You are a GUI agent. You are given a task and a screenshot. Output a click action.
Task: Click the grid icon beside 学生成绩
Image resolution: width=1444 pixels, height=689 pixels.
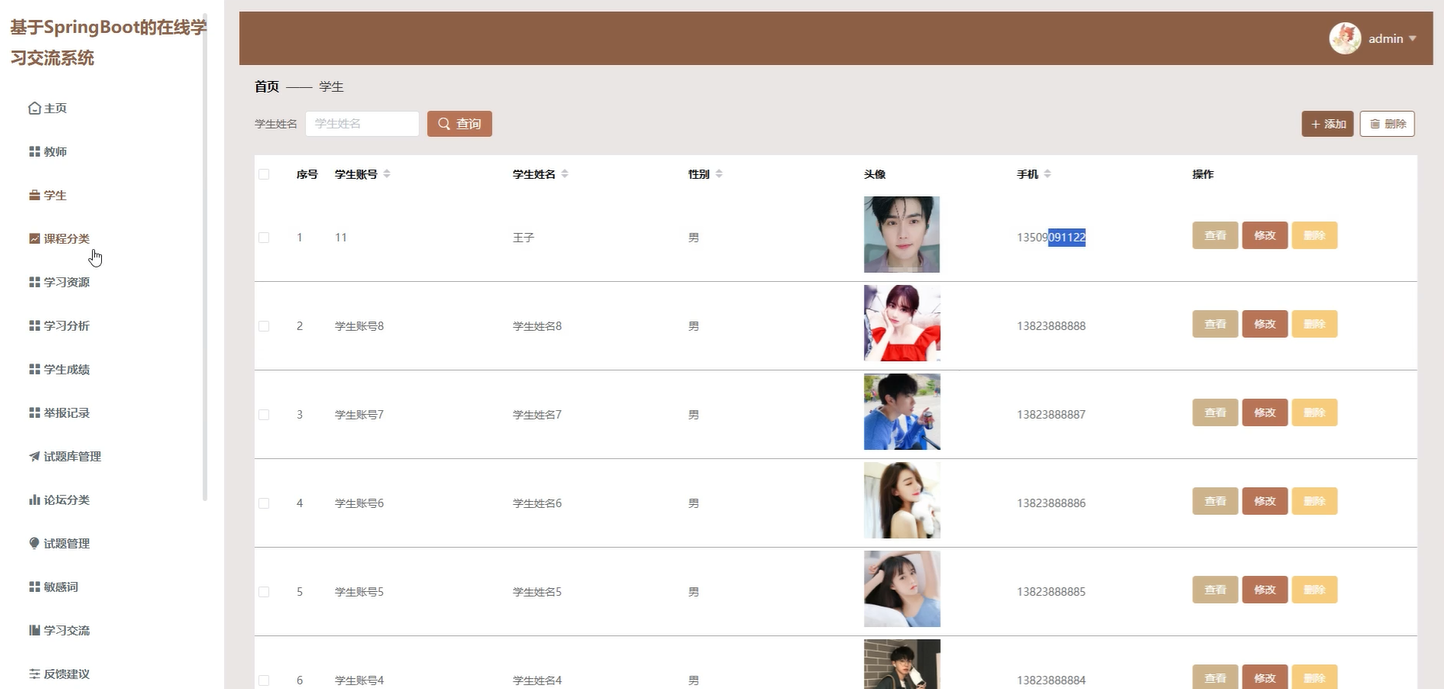35,369
